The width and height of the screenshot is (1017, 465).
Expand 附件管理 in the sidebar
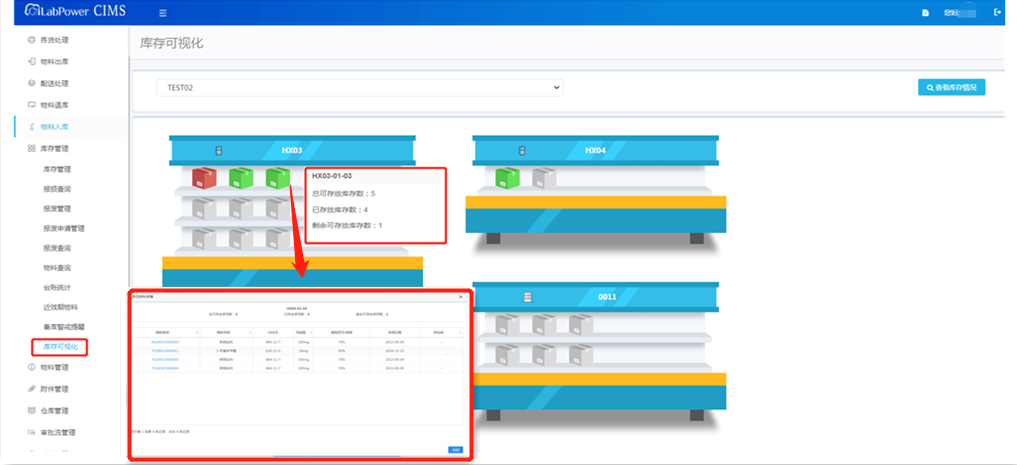pos(54,389)
